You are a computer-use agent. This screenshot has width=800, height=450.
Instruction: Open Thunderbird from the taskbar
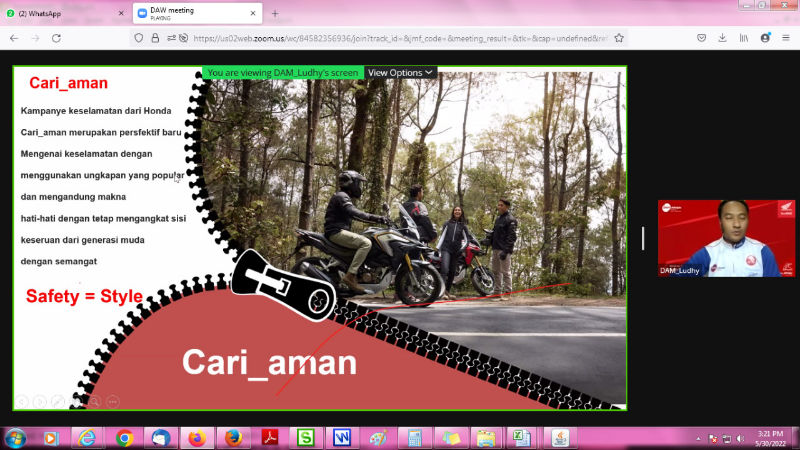tap(161, 438)
